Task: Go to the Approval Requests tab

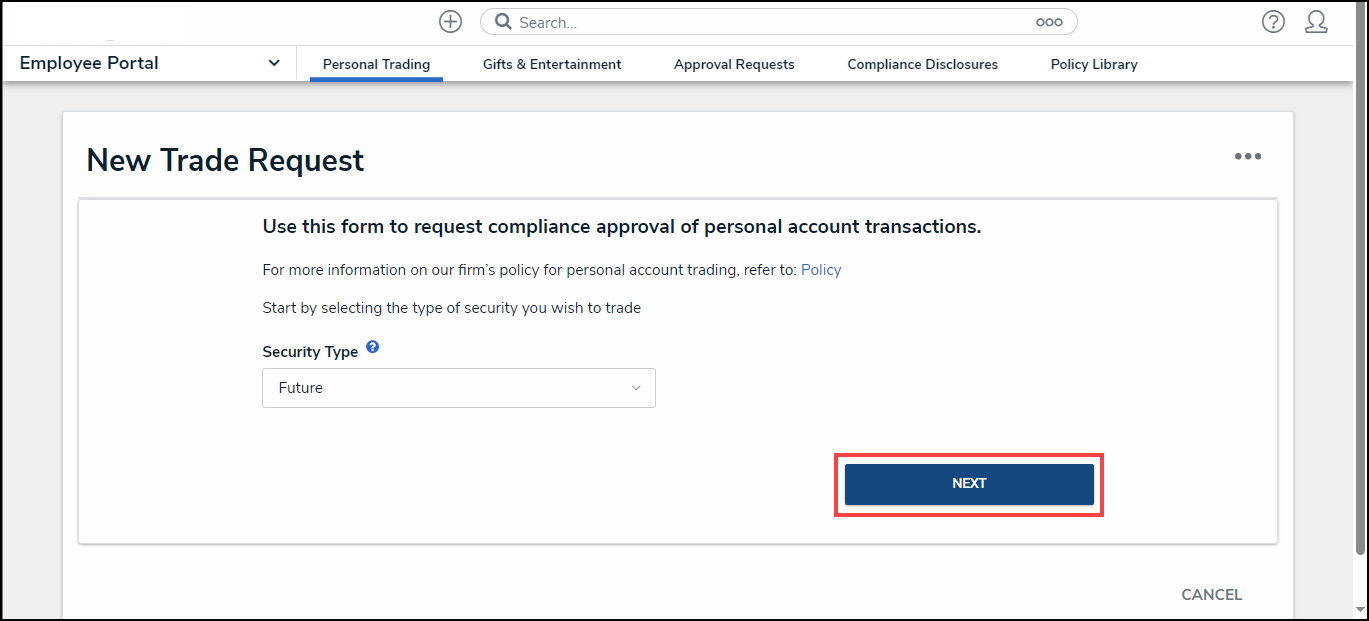Action: click(734, 64)
